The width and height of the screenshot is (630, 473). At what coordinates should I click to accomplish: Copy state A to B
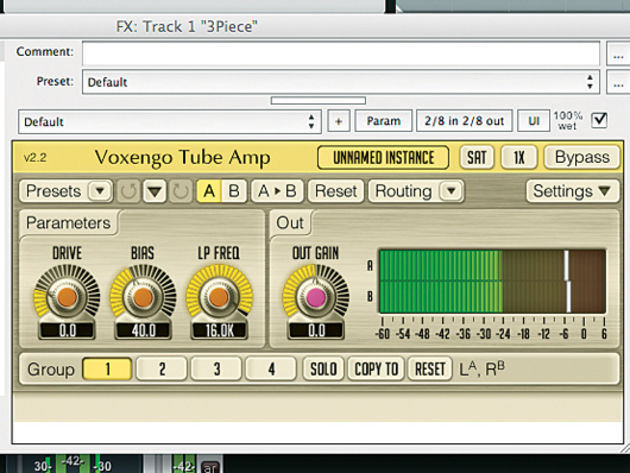277,191
